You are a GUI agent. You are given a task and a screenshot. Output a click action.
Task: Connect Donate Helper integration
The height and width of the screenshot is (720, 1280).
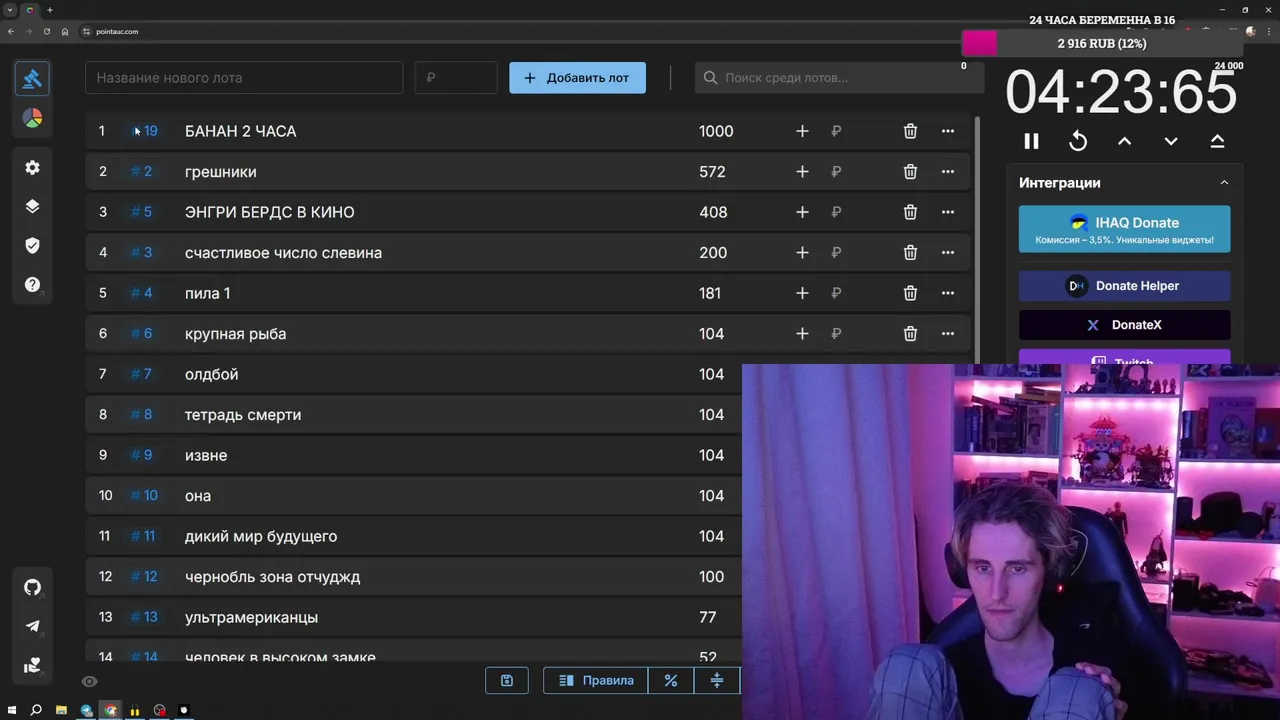pyautogui.click(x=1125, y=286)
